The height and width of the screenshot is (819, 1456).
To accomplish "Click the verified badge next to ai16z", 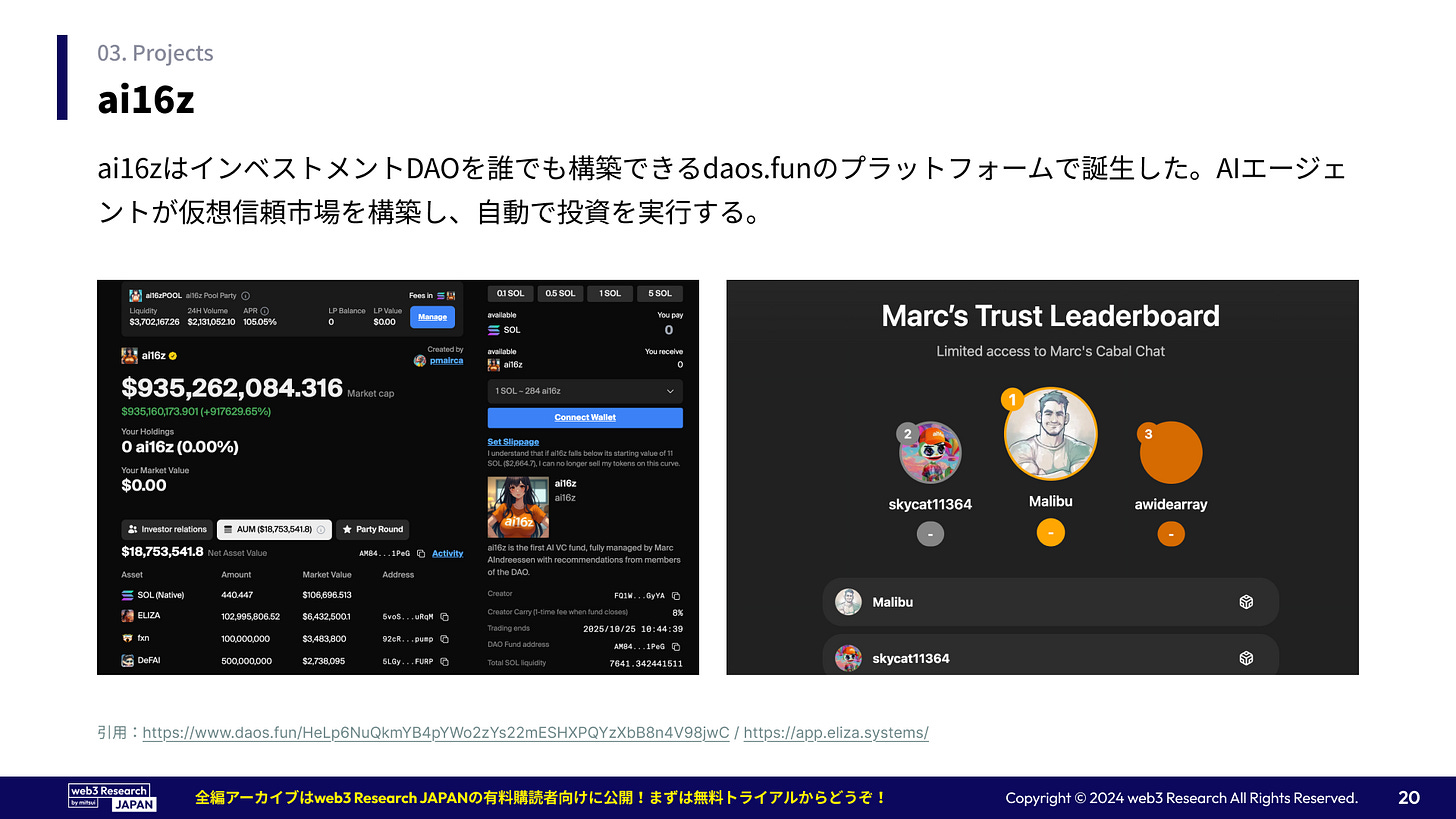I will 173,355.
